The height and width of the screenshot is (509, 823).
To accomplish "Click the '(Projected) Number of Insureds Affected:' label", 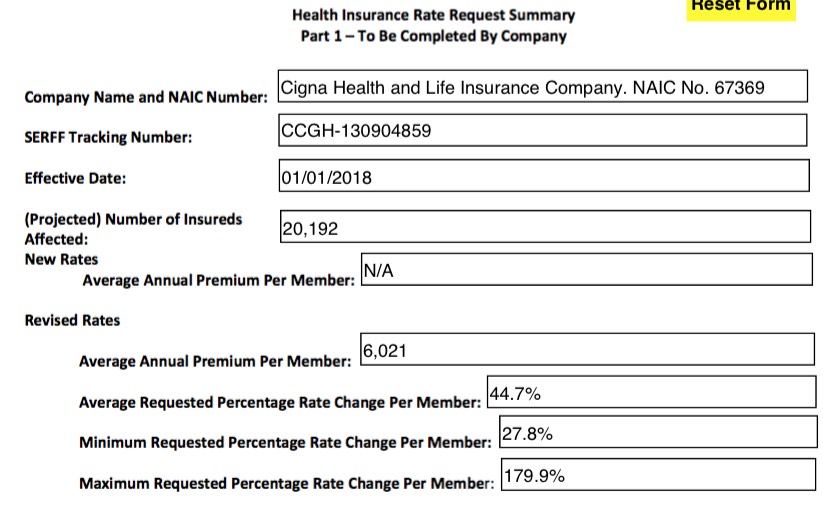I will pos(133,228).
